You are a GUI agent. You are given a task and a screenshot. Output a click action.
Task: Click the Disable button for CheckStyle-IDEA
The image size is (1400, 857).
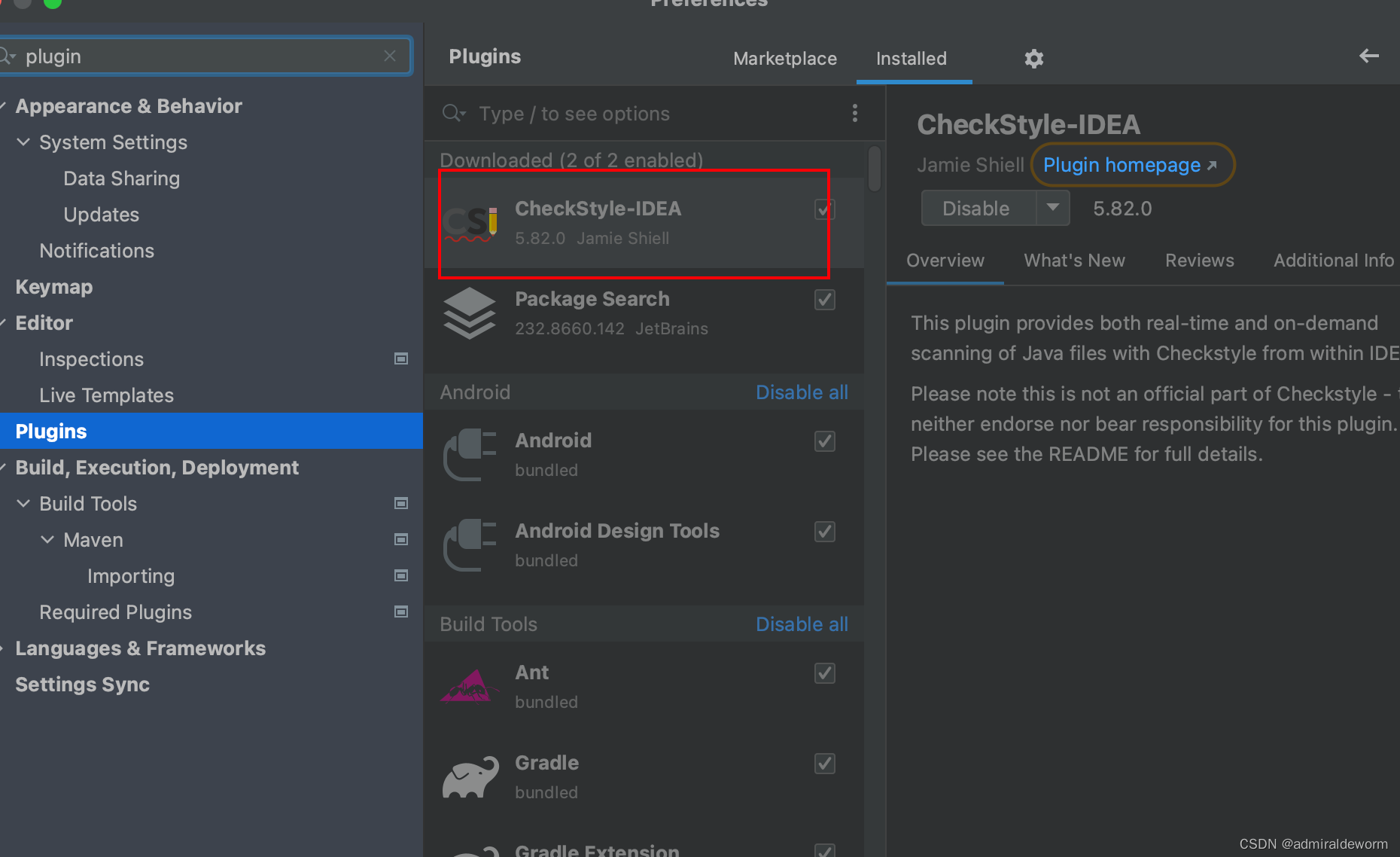(978, 208)
